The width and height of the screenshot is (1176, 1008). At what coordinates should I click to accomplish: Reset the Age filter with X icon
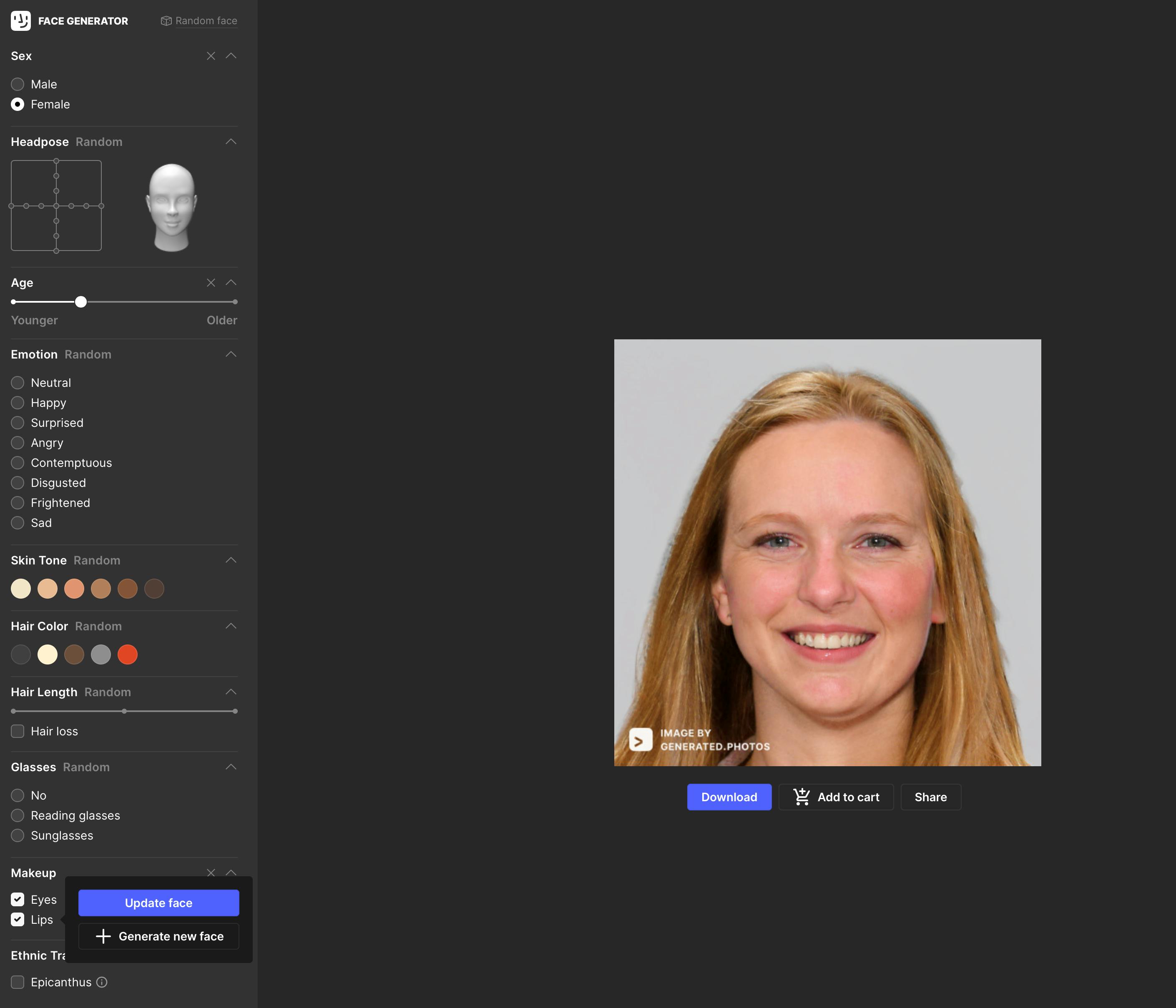click(211, 283)
